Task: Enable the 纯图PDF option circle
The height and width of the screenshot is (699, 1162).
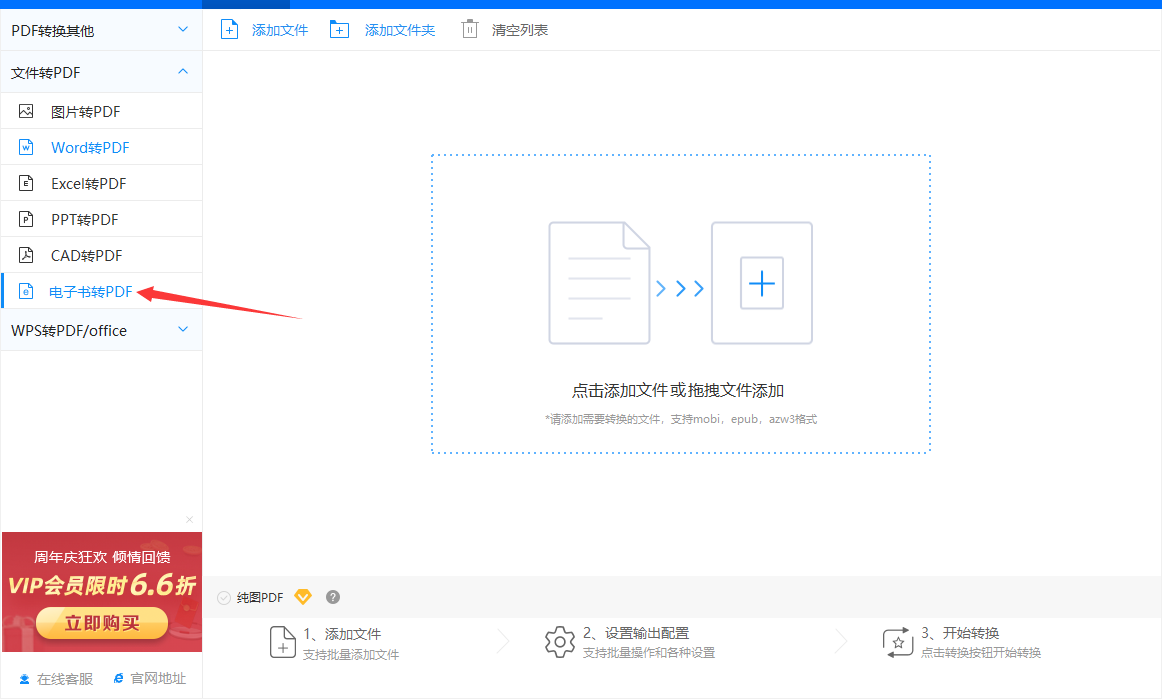Action: tap(224, 597)
